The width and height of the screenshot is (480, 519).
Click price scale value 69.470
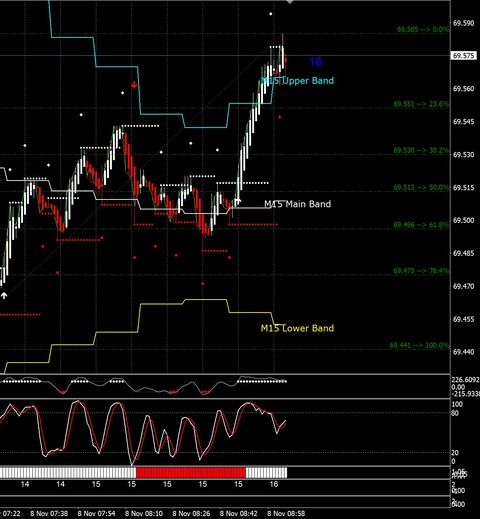(464, 286)
